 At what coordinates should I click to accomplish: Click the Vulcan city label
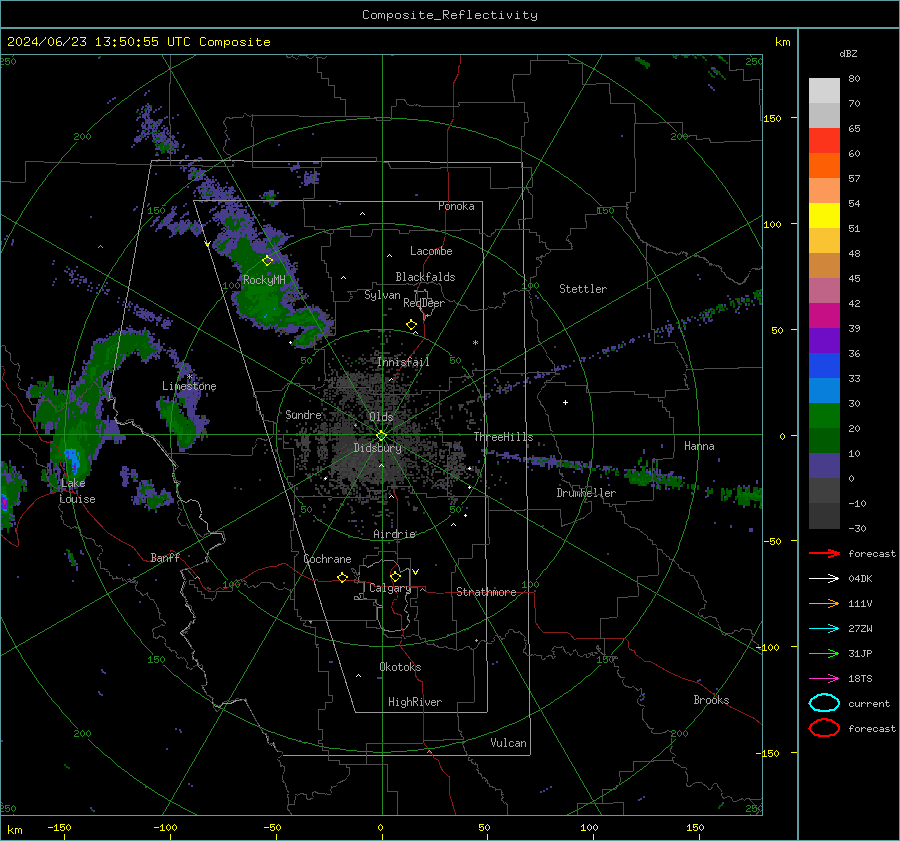coord(509,743)
